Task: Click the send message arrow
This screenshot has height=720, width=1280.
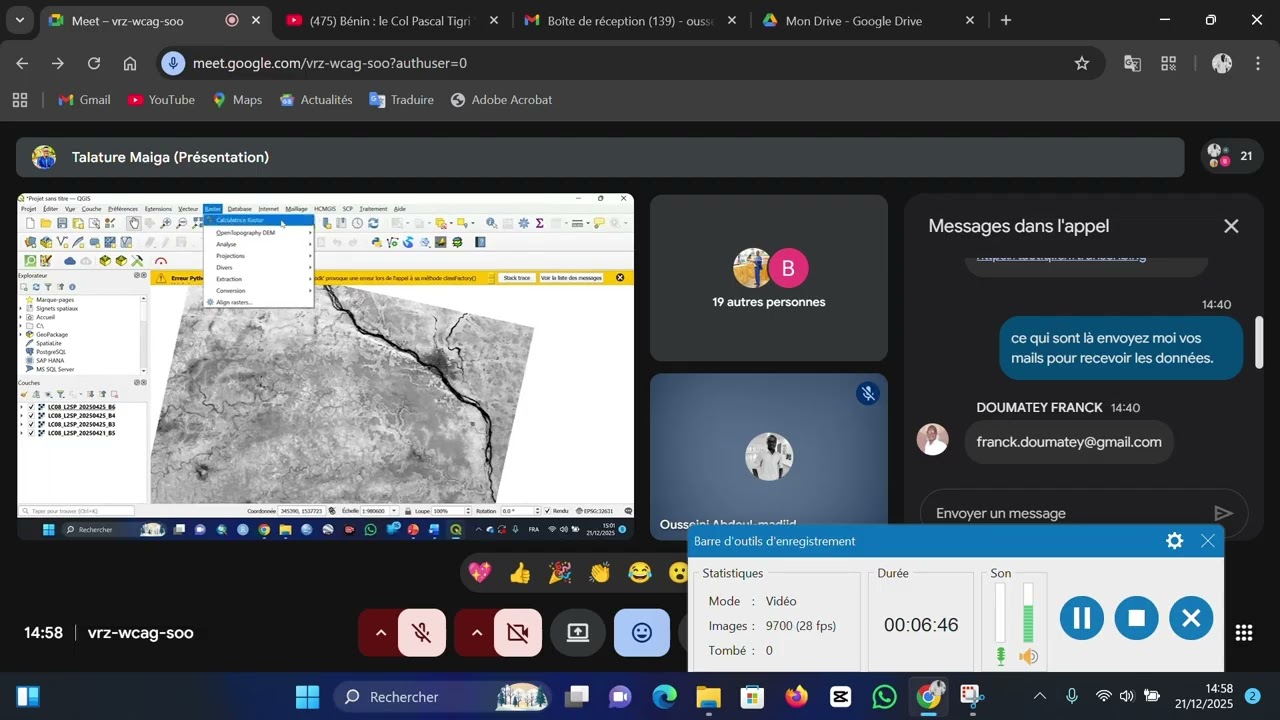Action: pos(1223,513)
